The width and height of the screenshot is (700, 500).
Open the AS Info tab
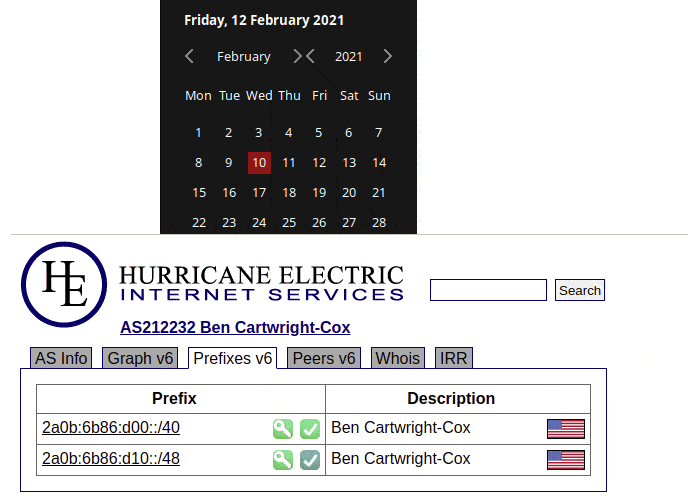click(x=61, y=358)
